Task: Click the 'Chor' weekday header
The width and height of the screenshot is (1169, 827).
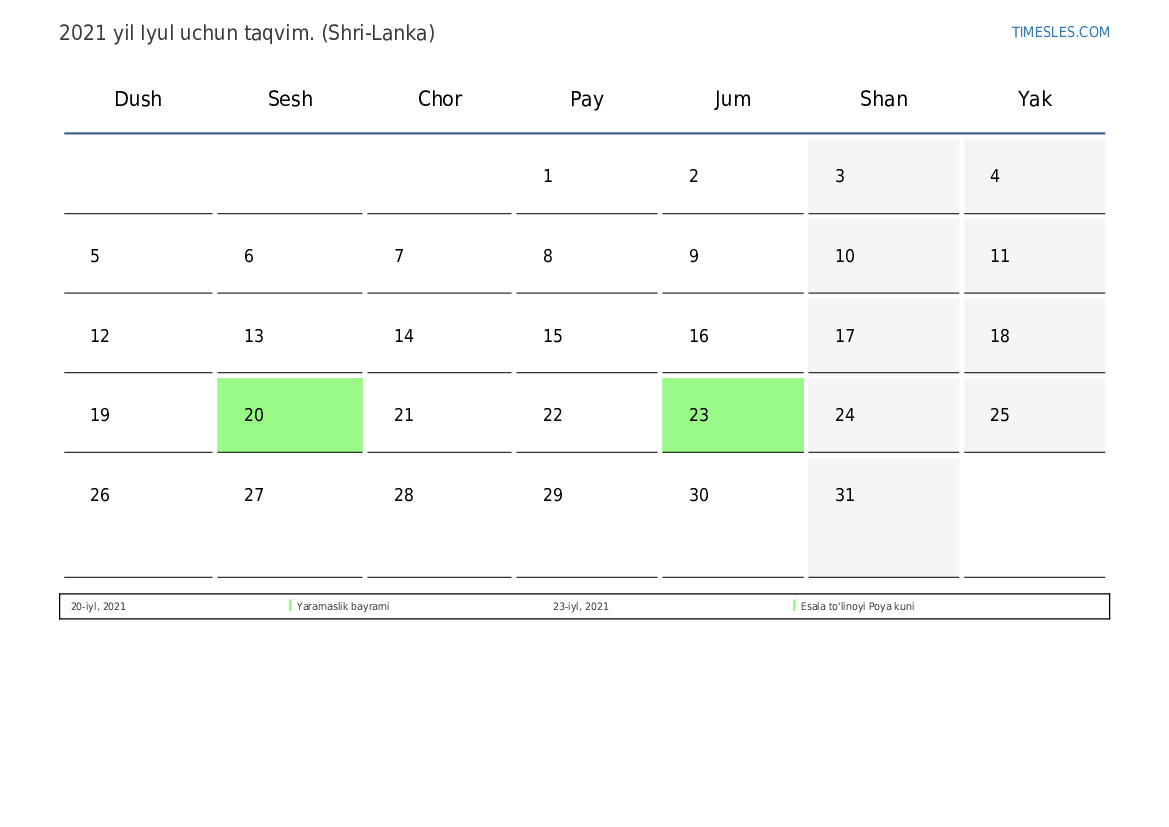Action: click(x=440, y=98)
